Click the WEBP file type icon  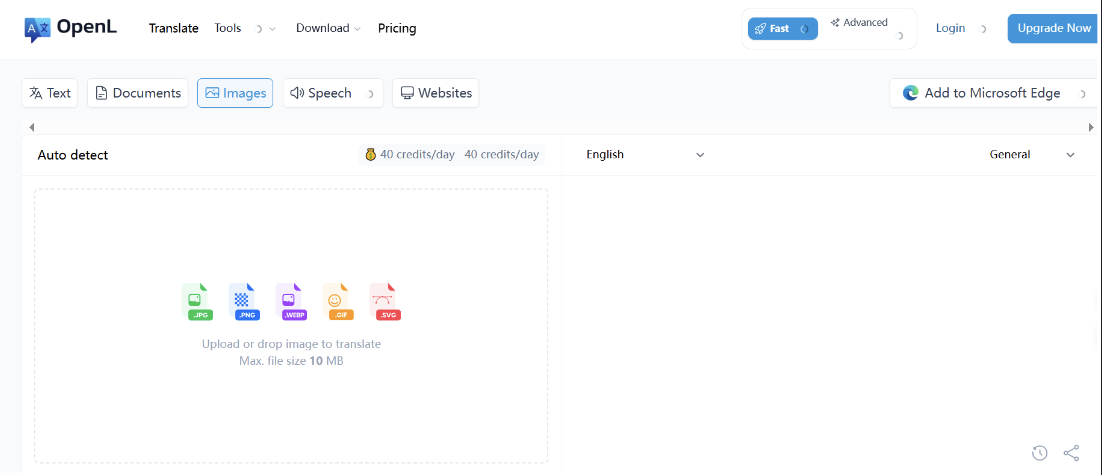289,301
